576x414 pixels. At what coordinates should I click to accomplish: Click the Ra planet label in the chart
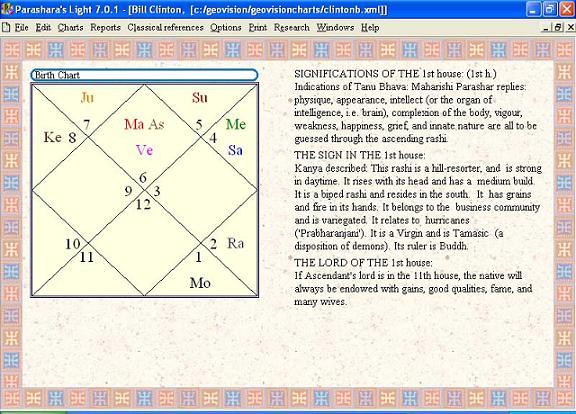[x=235, y=243]
